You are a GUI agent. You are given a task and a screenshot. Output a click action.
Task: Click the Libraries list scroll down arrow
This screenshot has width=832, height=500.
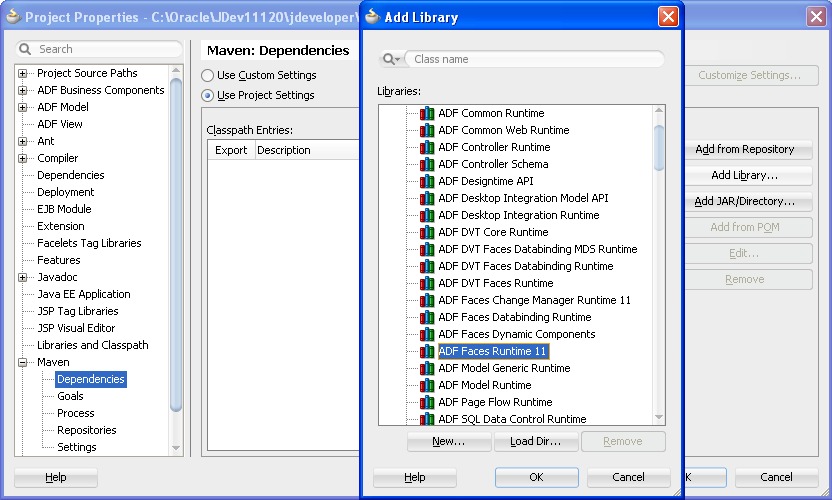(x=659, y=418)
